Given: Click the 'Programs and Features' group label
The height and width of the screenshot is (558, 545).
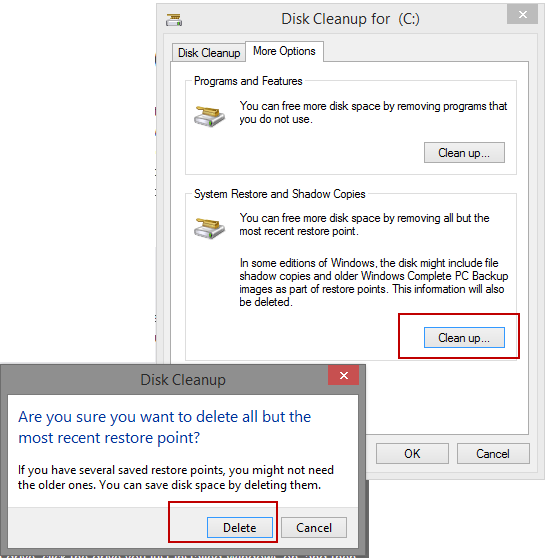Looking at the screenshot, I should [x=248, y=81].
